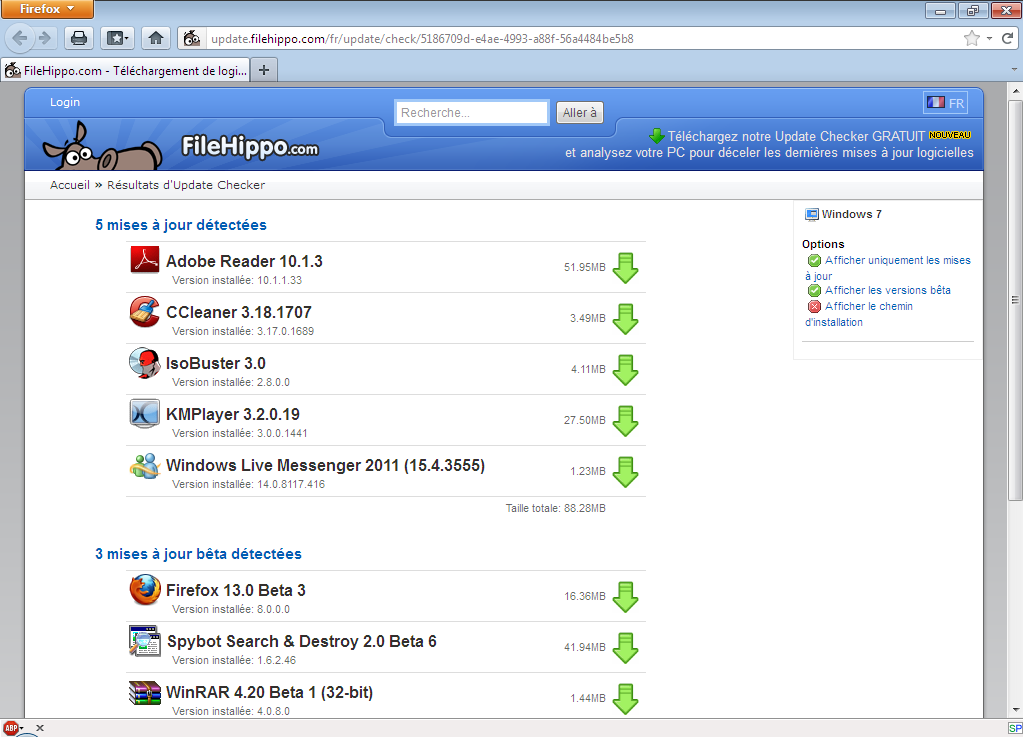Click the Résultats d'Update Checker breadcrumb
This screenshot has width=1023, height=737.
pos(186,185)
